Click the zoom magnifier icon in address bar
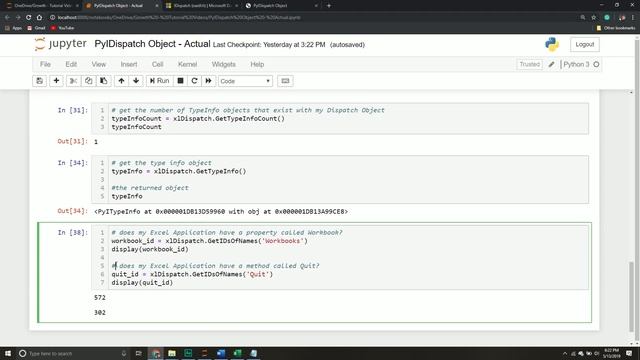This screenshot has width=640, height=360. [x=583, y=18]
